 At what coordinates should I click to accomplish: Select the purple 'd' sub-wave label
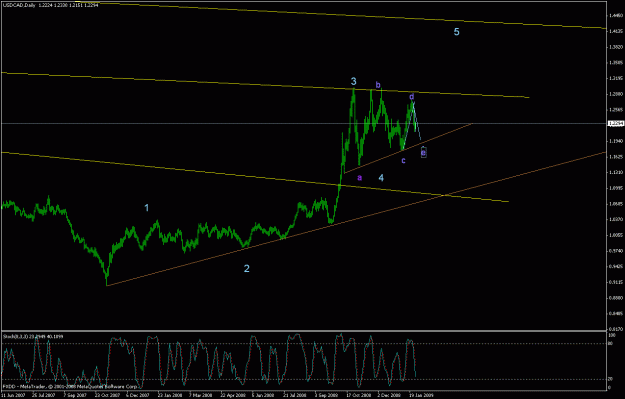[x=412, y=97]
